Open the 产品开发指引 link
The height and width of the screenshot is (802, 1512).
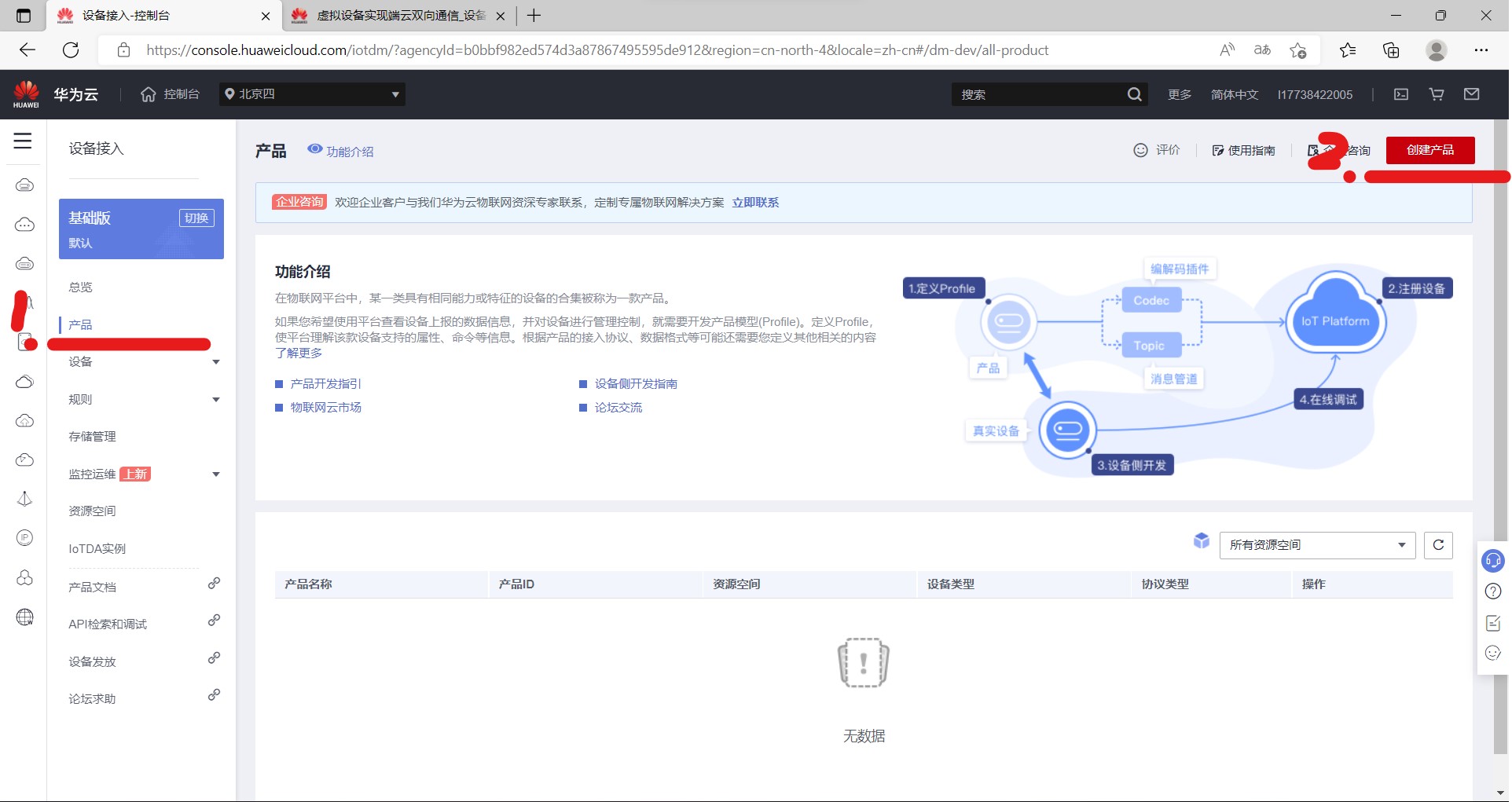click(x=325, y=384)
